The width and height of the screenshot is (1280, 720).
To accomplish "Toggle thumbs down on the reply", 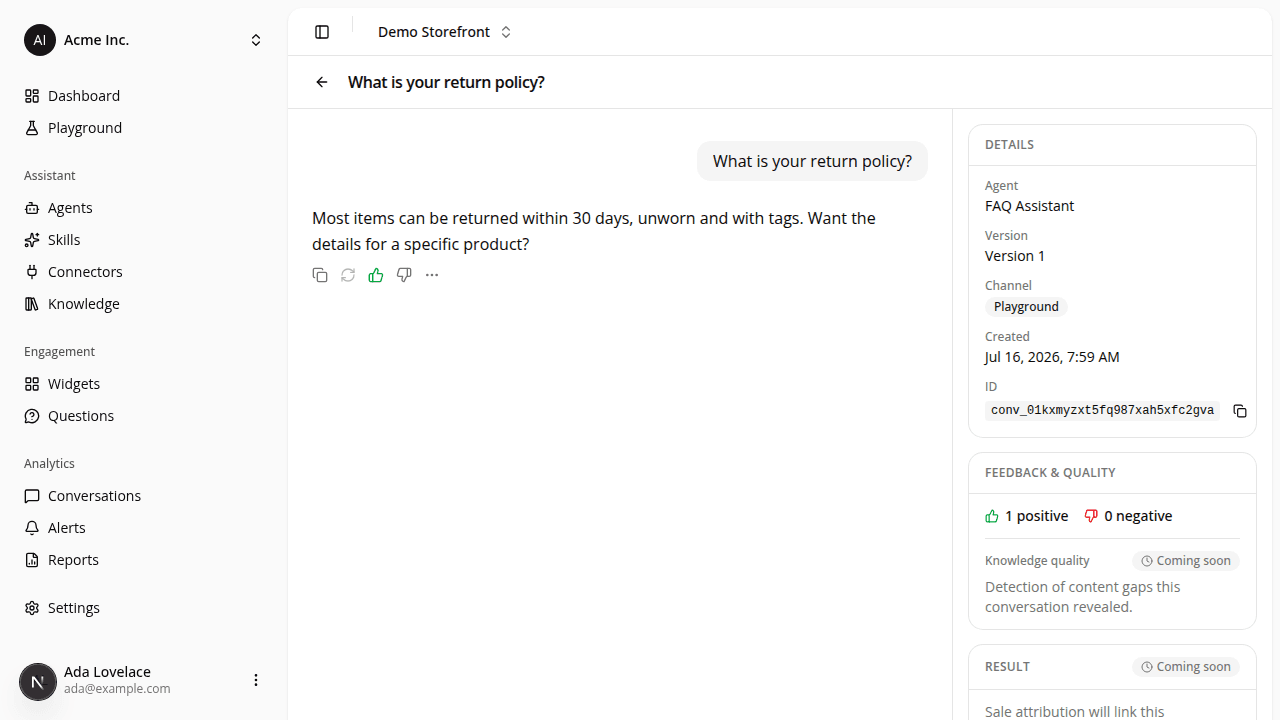I will coord(404,275).
